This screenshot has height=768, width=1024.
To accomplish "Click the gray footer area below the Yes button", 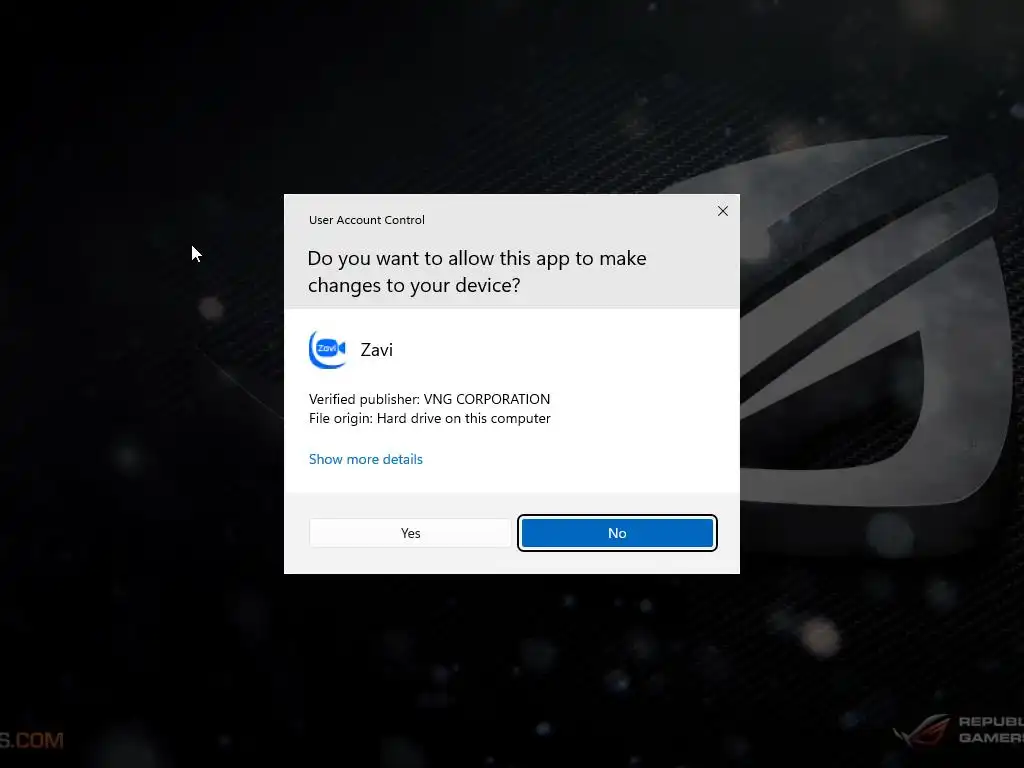I will (410, 560).
